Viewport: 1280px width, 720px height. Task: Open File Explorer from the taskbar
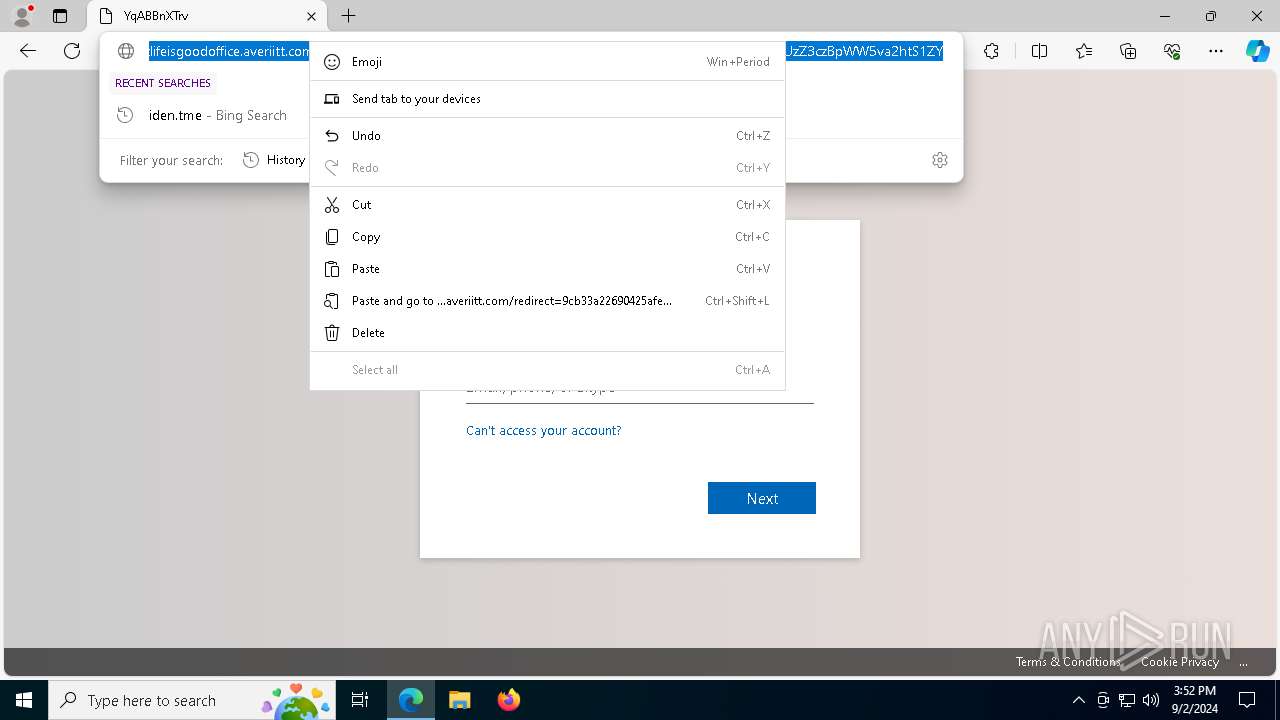[459, 700]
